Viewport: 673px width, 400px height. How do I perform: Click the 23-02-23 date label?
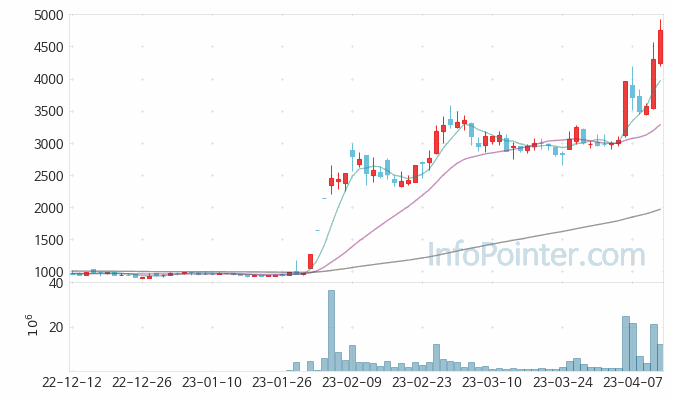[422, 382]
